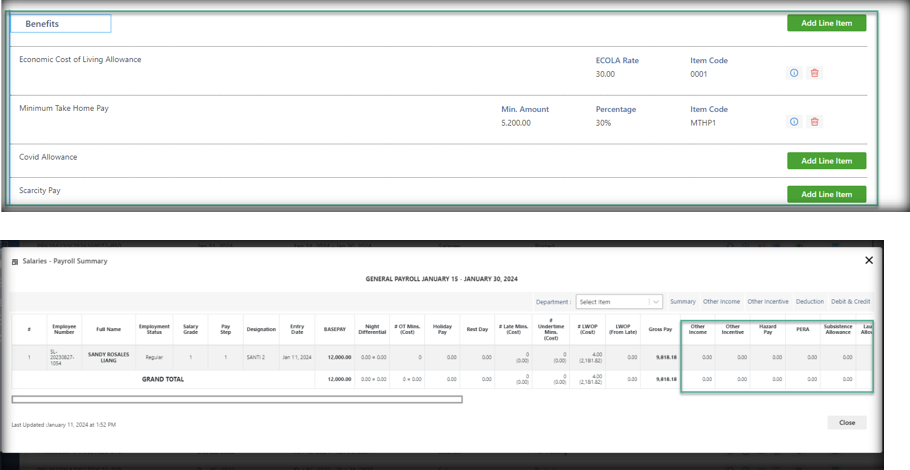Open the Department Select Item dropdown

pyautogui.click(x=612, y=302)
